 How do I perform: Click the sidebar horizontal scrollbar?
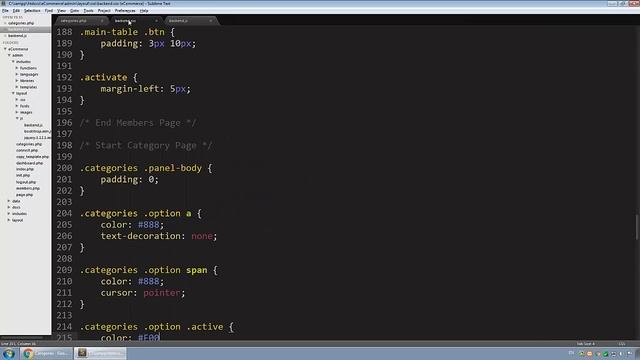click(x=22, y=338)
